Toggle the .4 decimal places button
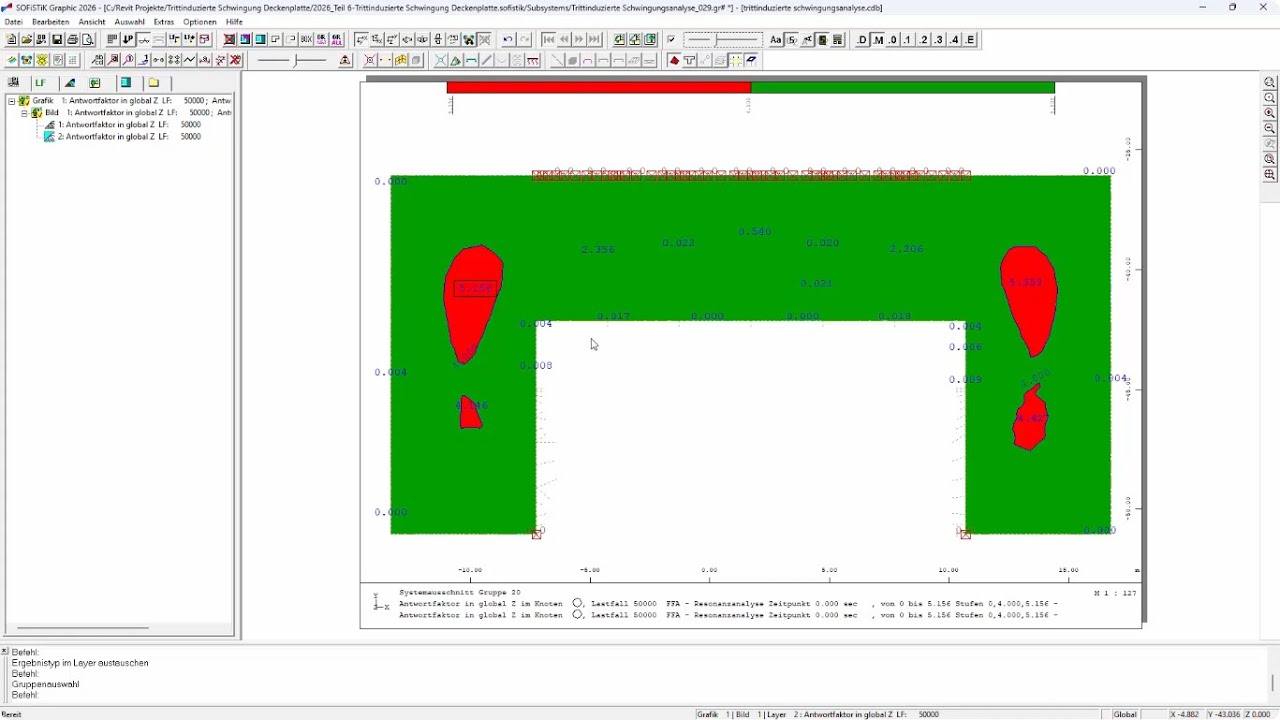This screenshot has width=1280, height=720. coord(954,40)
